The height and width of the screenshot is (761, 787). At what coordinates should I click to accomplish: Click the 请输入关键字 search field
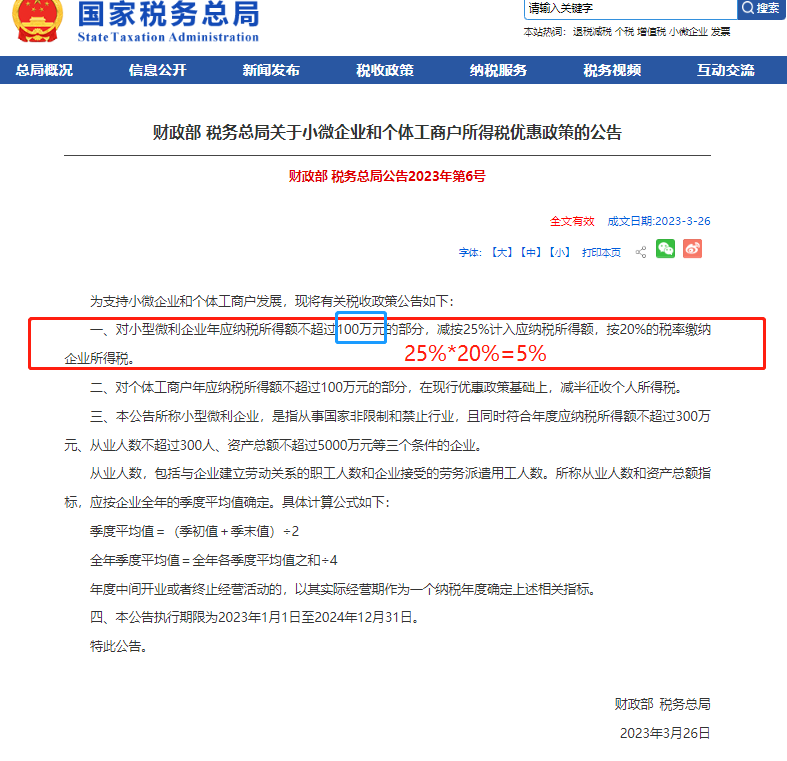coord(630,9)
